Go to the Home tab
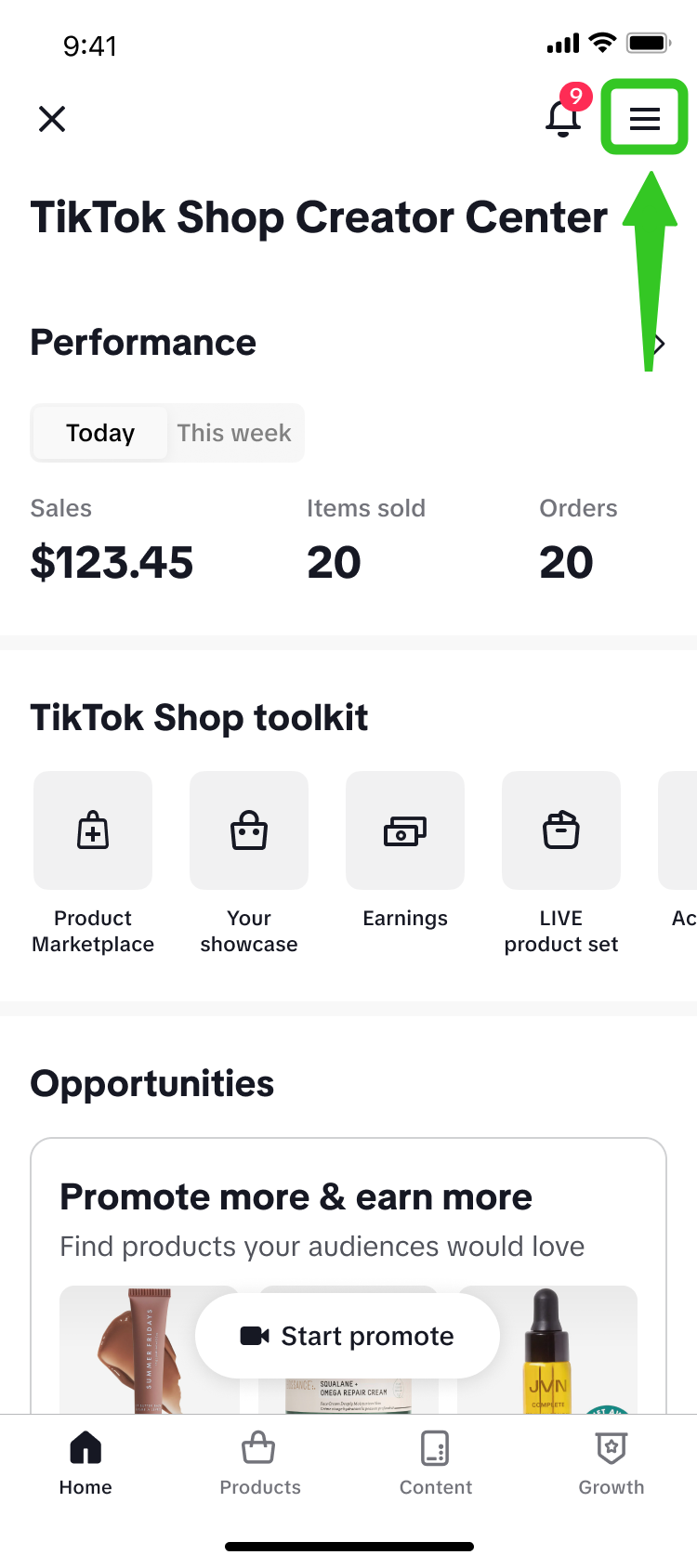The image size is (697, 1568). point(85,1463)
